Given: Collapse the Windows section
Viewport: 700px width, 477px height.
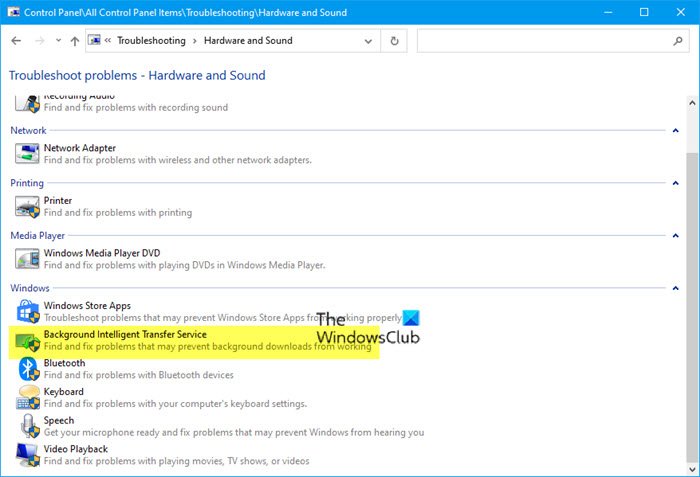Looking at the screenshot, I should point(675,288).
